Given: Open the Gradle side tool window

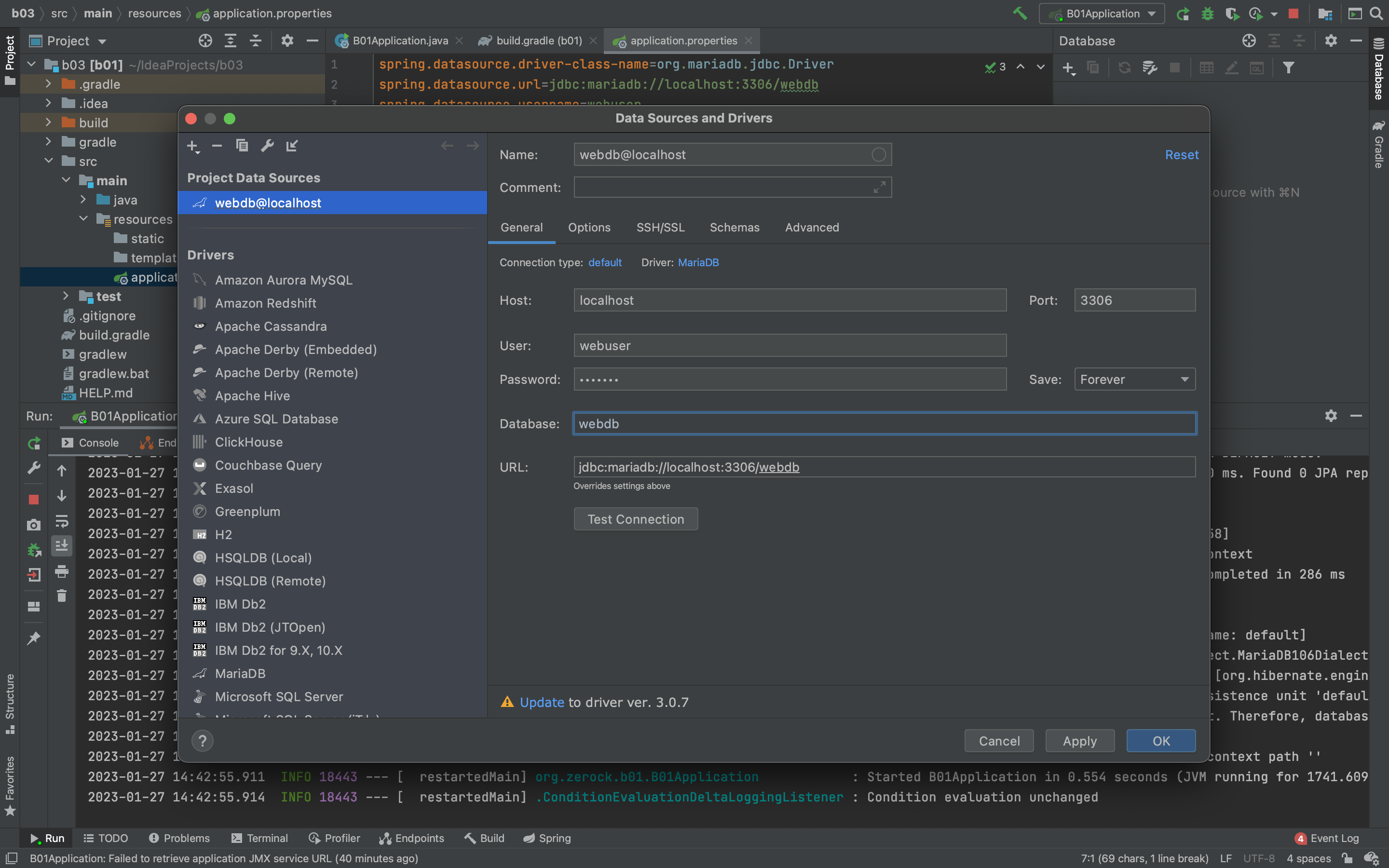Looking at the screenshot, I should [x=1379, y=144].
